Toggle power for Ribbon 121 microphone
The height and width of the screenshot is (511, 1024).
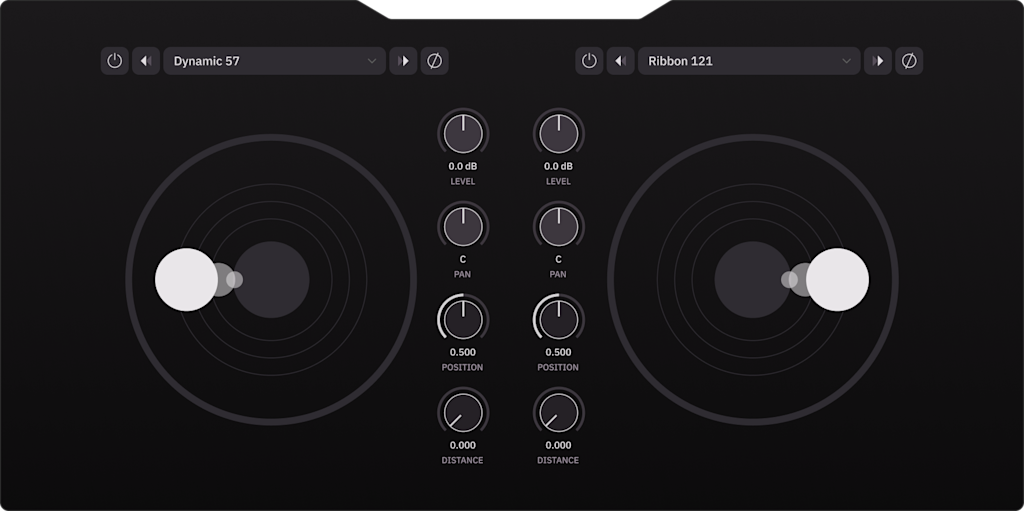pos(589,61)
